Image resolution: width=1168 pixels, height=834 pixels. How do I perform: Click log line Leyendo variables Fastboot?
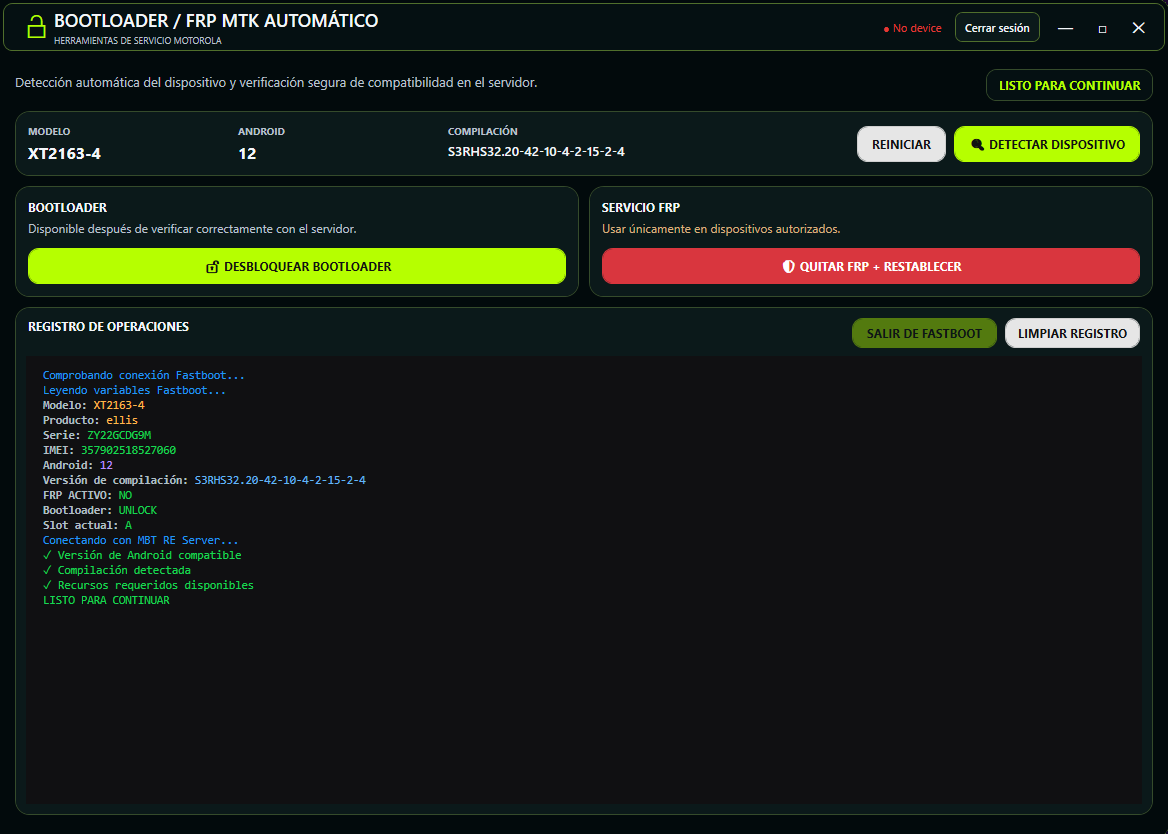point(134,390)
